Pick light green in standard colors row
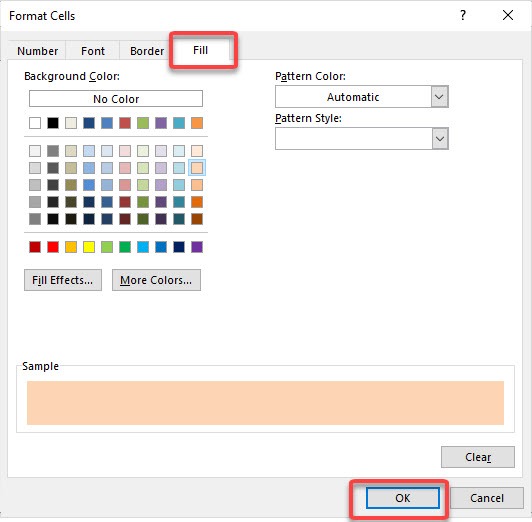This screenshot has width=532, height=522. click(107, 247)
